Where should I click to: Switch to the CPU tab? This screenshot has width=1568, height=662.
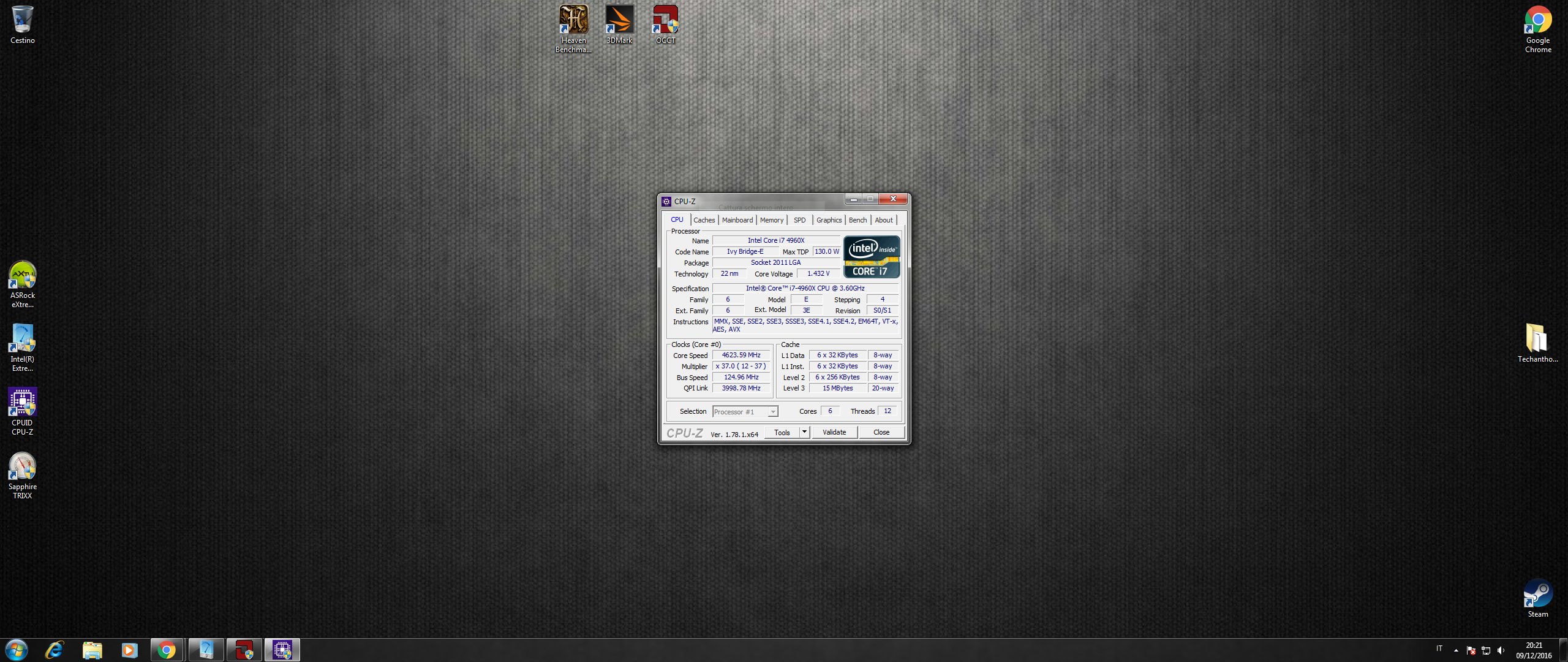pyautogui.click(x=677, y=219)
